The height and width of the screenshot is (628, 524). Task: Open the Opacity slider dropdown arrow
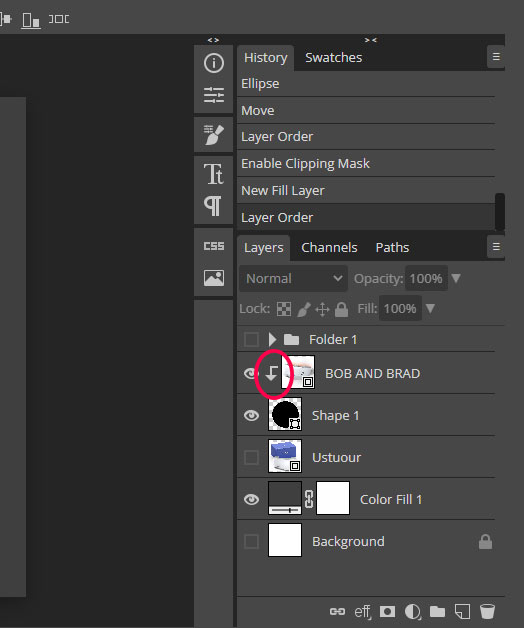click(x=456, y=278)
